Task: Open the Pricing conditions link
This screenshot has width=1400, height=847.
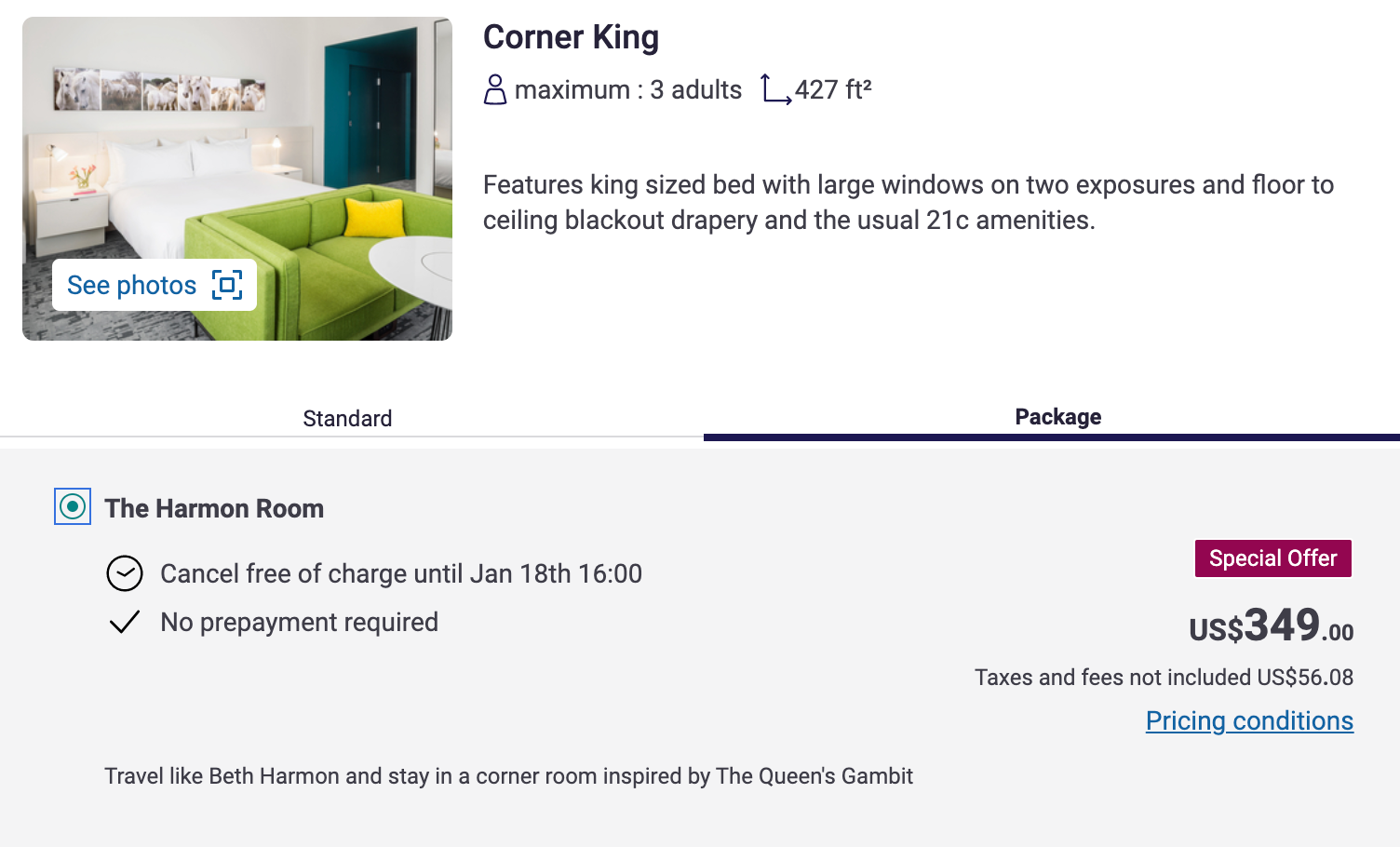Action: (x=1249, y=720)
